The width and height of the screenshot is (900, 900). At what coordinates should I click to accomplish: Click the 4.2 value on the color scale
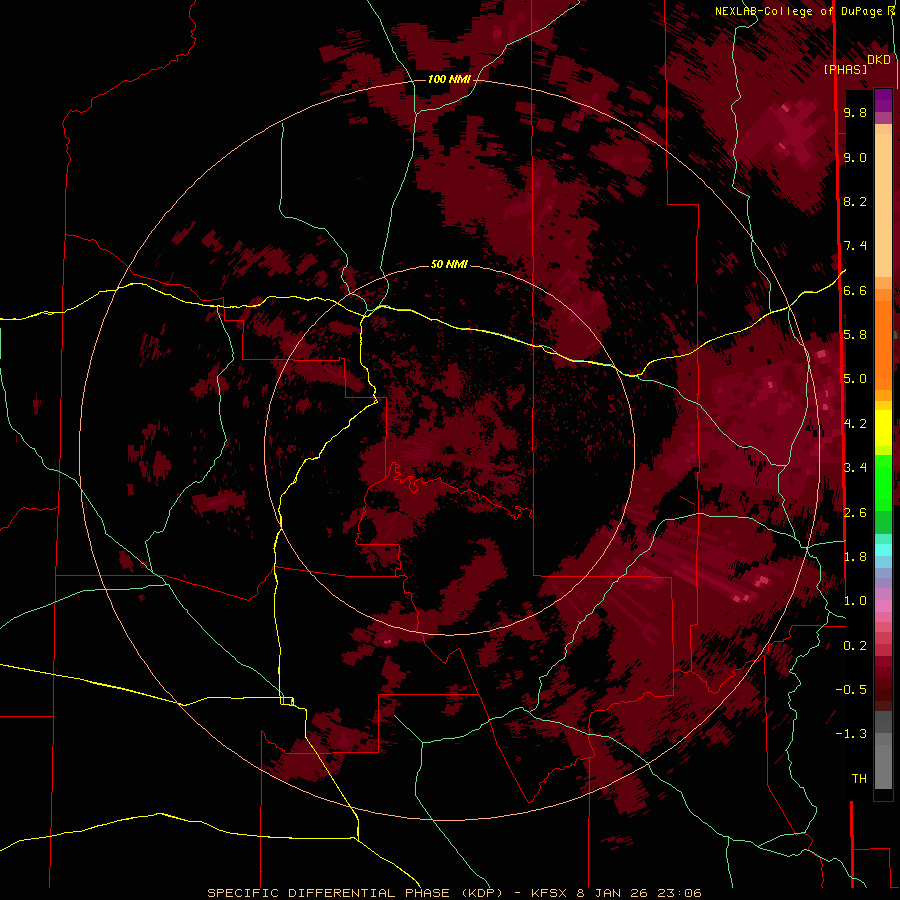click(855, 424)
